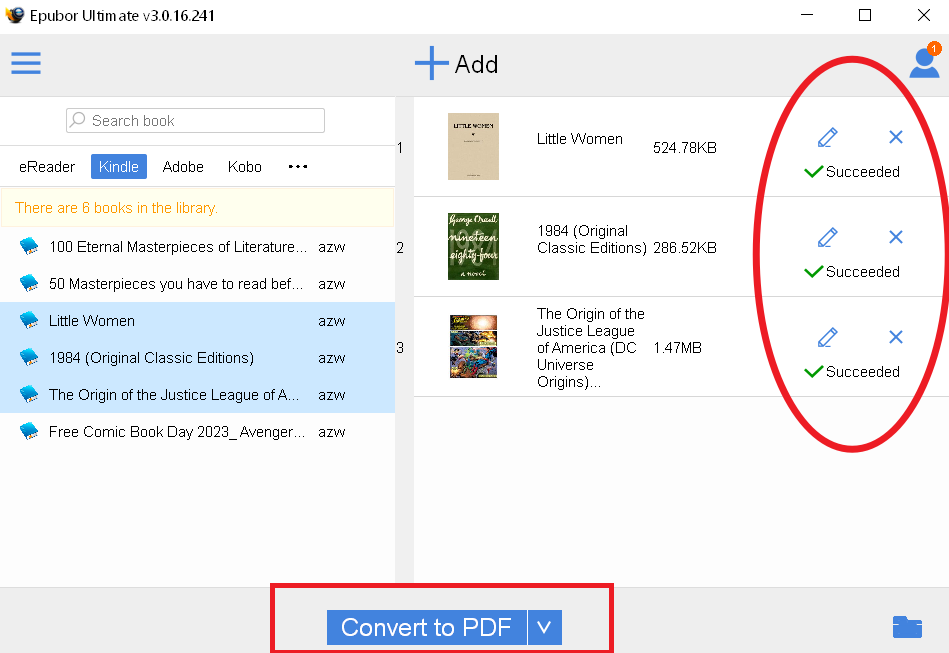Remove Little Women from conversion list
This screenshot has height=653, width=949.
click(896, 137)
